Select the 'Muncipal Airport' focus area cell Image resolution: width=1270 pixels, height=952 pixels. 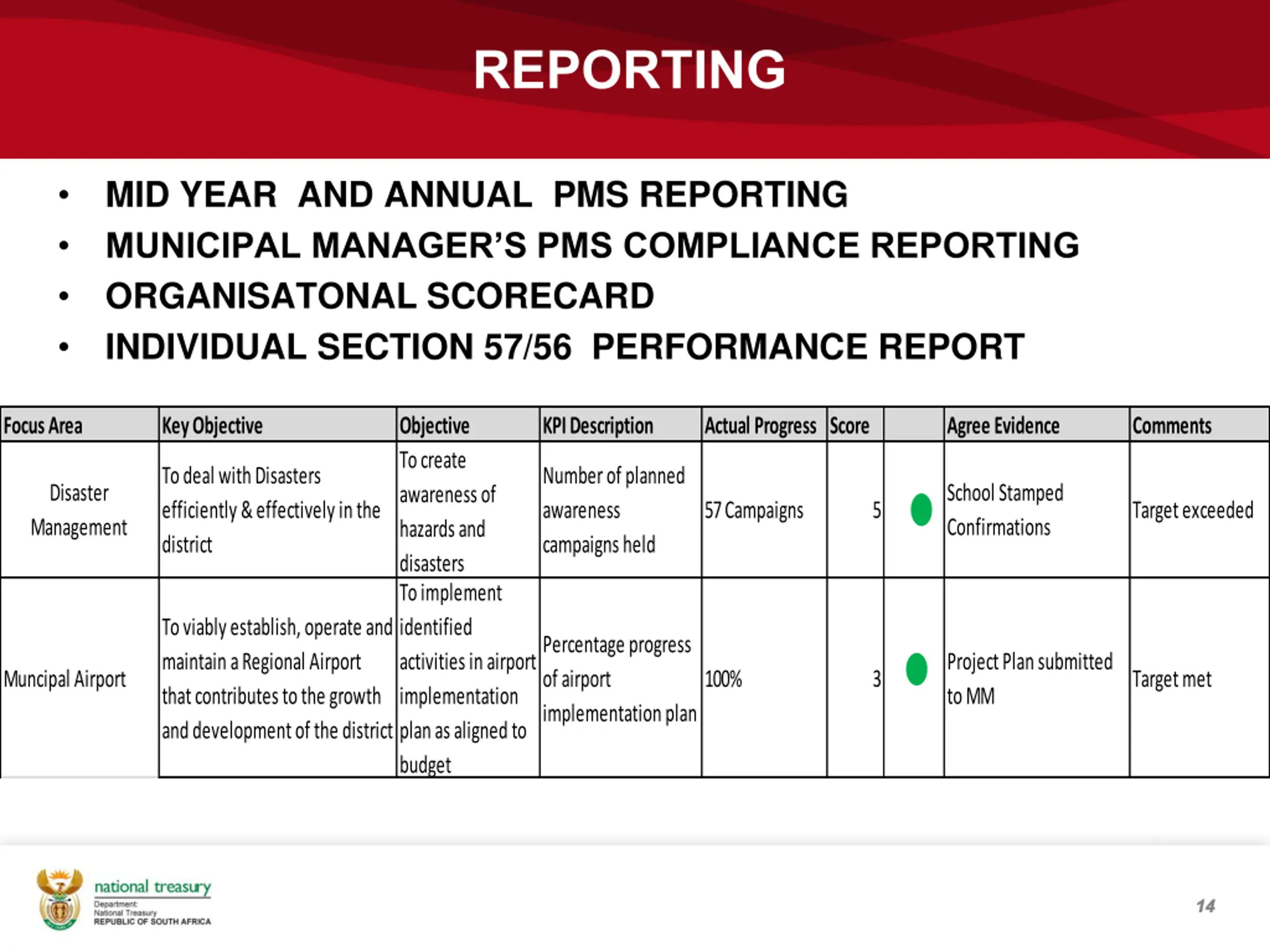coord(80,678)
